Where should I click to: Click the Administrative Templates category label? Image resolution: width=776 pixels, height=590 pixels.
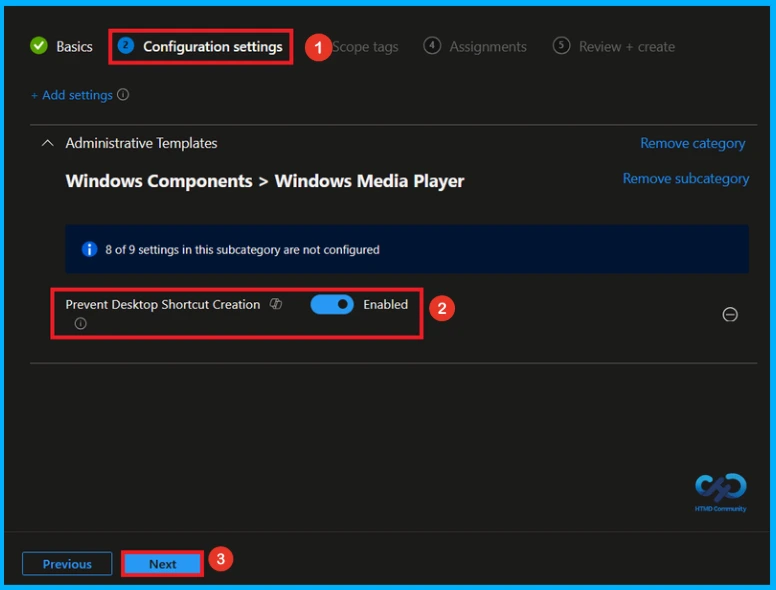point(142,143)
